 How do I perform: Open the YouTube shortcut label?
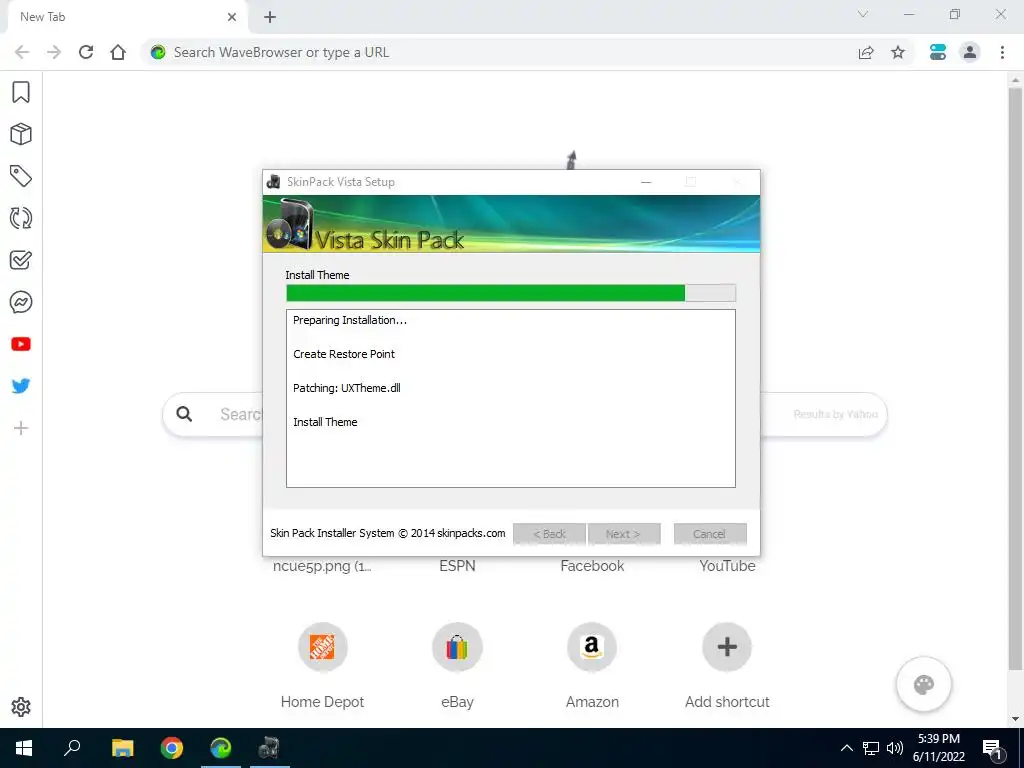(727, 566)
